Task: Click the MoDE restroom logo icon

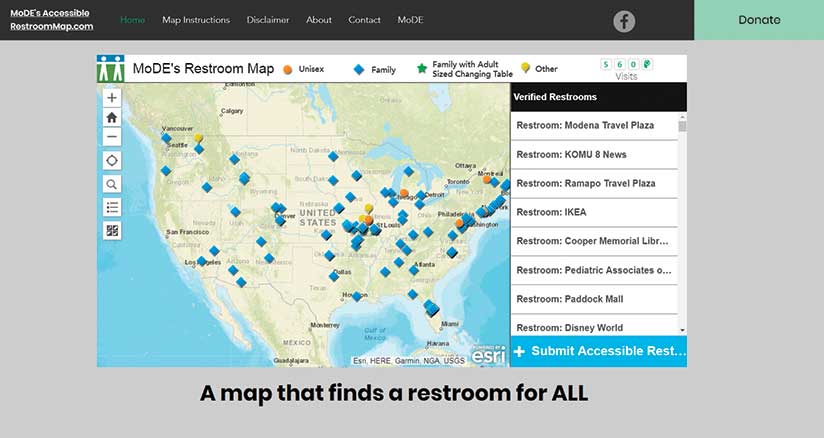Action: point(111,68)
